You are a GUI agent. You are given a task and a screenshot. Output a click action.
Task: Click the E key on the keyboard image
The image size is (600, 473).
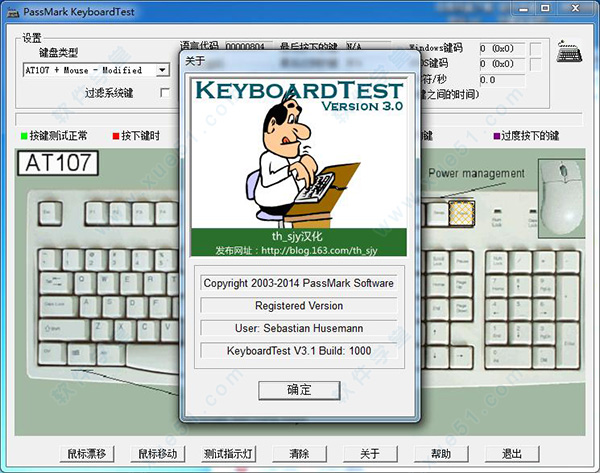point(131,283)
